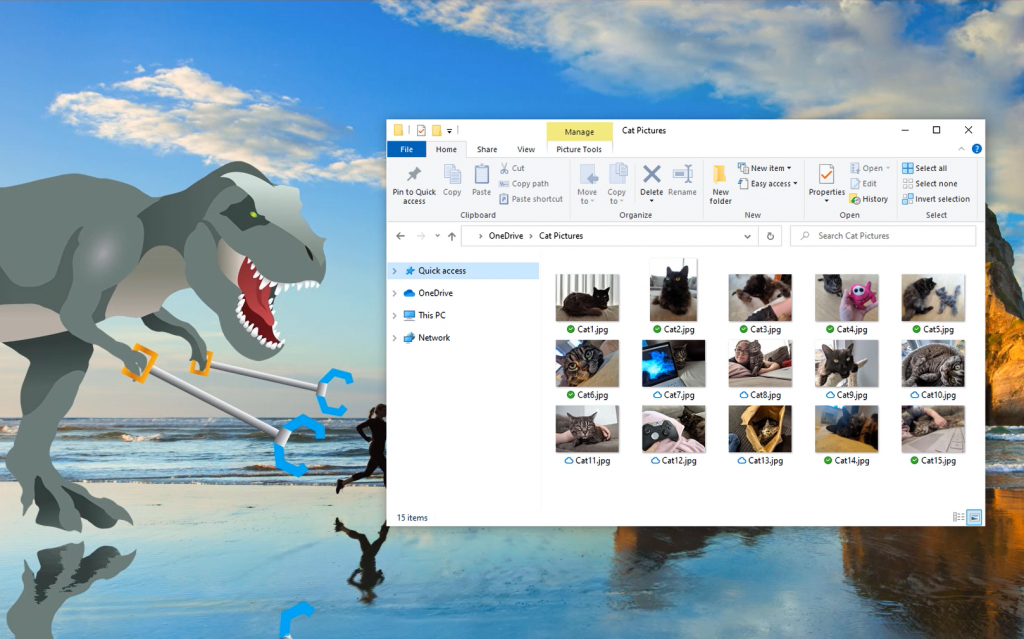Viewport: 1024px width, 639px height.
Task: Expand the Quick access tree node
Action: [395, 271]
